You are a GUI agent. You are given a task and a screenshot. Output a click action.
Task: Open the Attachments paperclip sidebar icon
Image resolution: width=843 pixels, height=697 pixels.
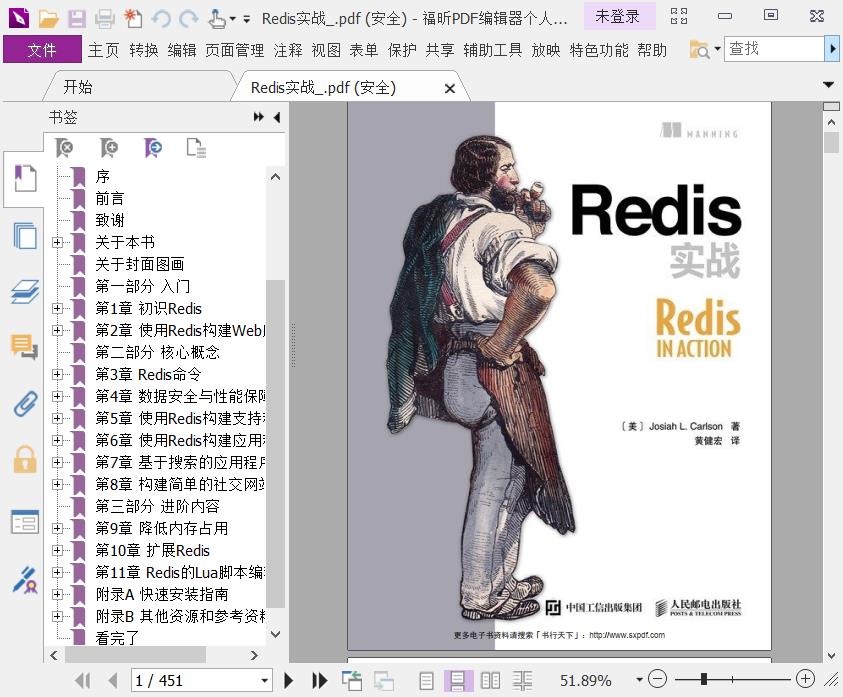[x=25, y=403]
